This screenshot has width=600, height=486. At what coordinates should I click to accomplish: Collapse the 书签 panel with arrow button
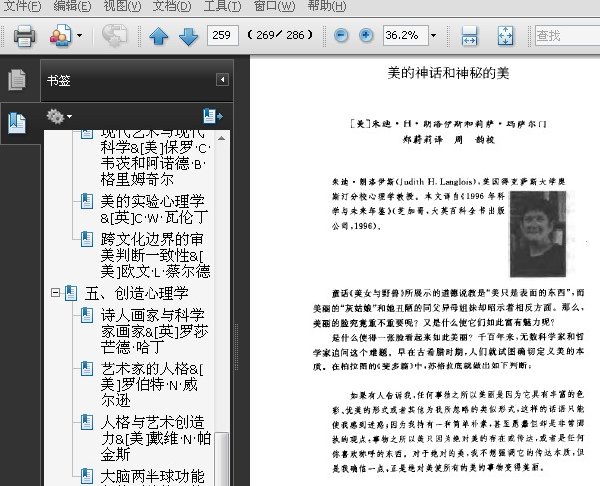pos(222,80)
